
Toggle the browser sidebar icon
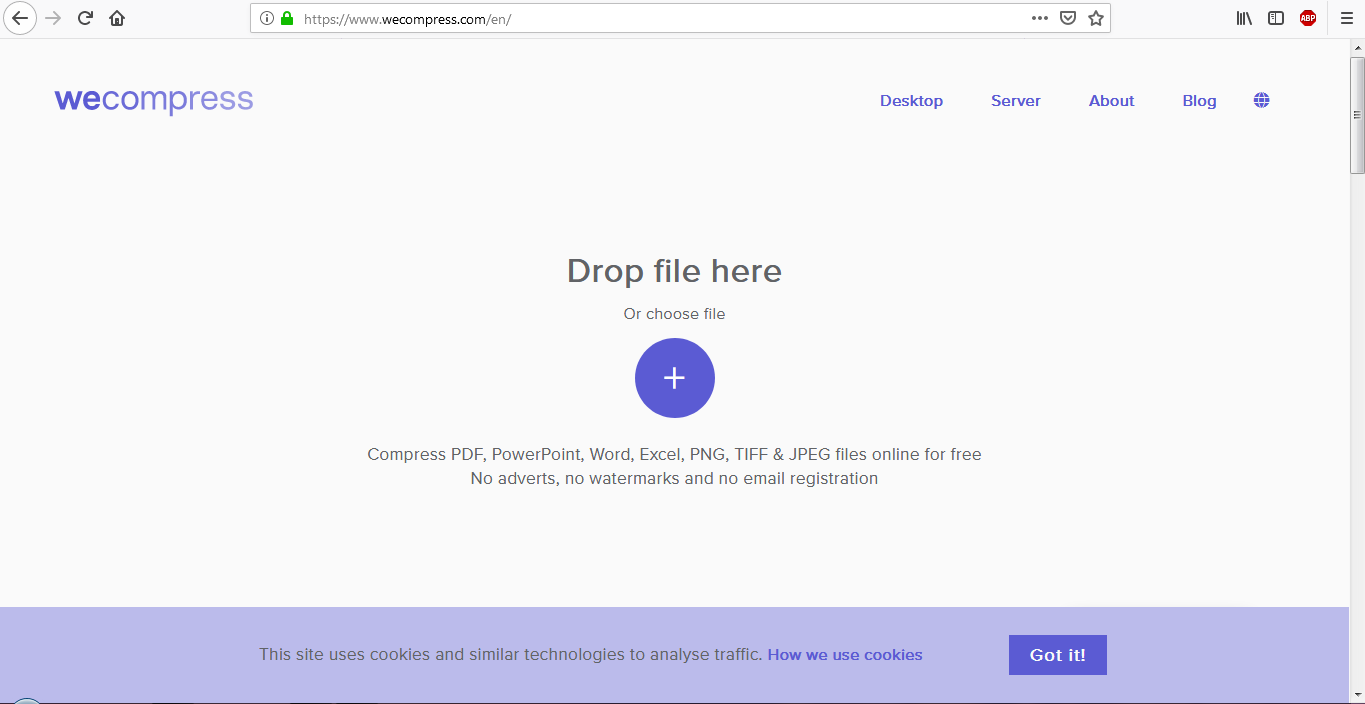pyautogui.click(x=1275, y=17)
